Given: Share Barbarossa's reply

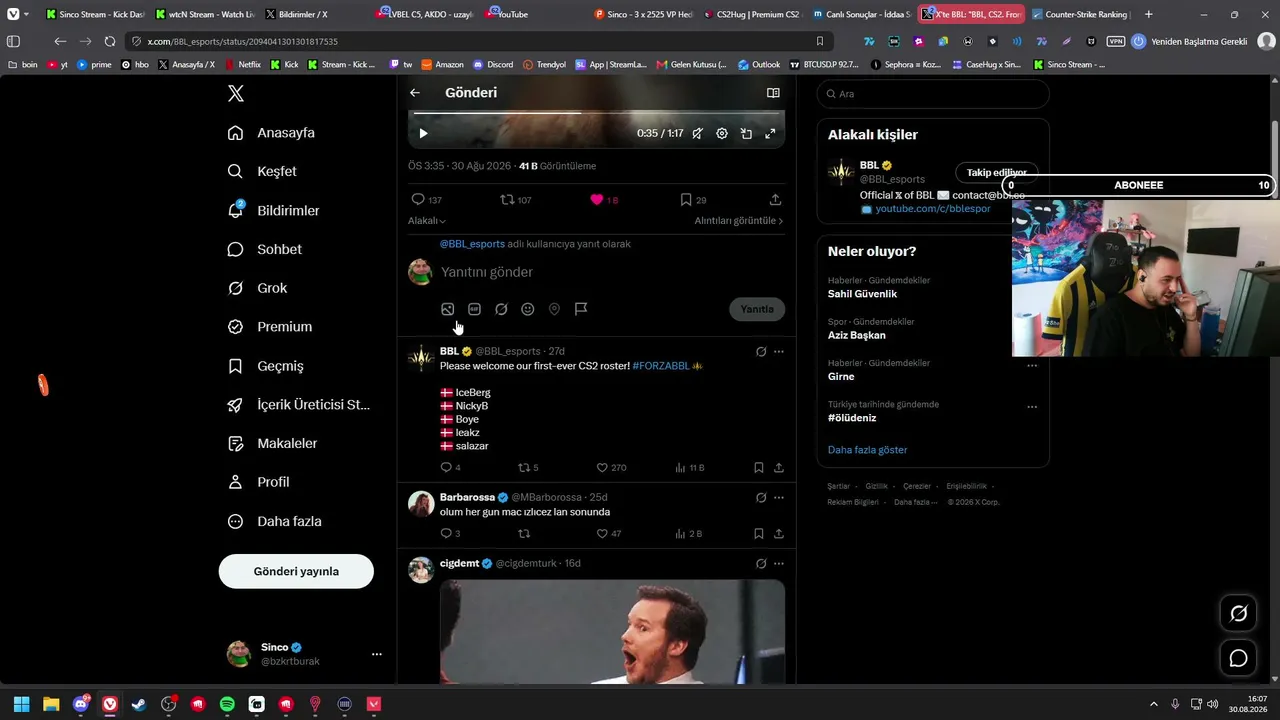Looking at the screenshot, I should [778, 533].
